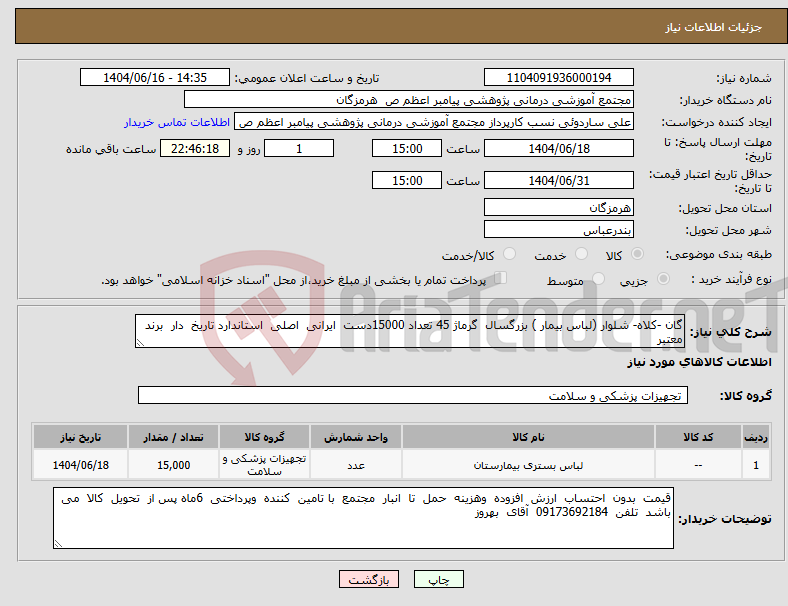Select the کالا/خدمت radio button

coord(510,254)
